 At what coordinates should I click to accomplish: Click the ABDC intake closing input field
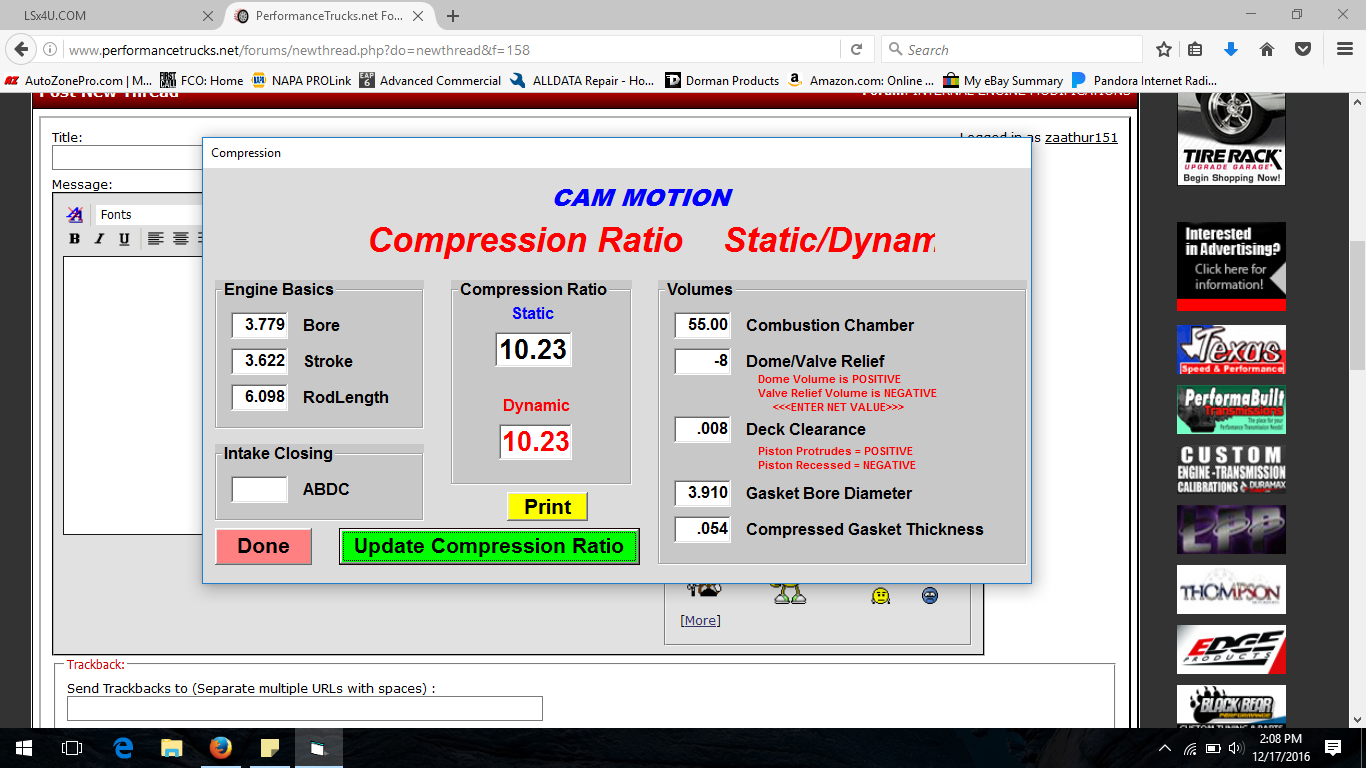pos(260,489)
